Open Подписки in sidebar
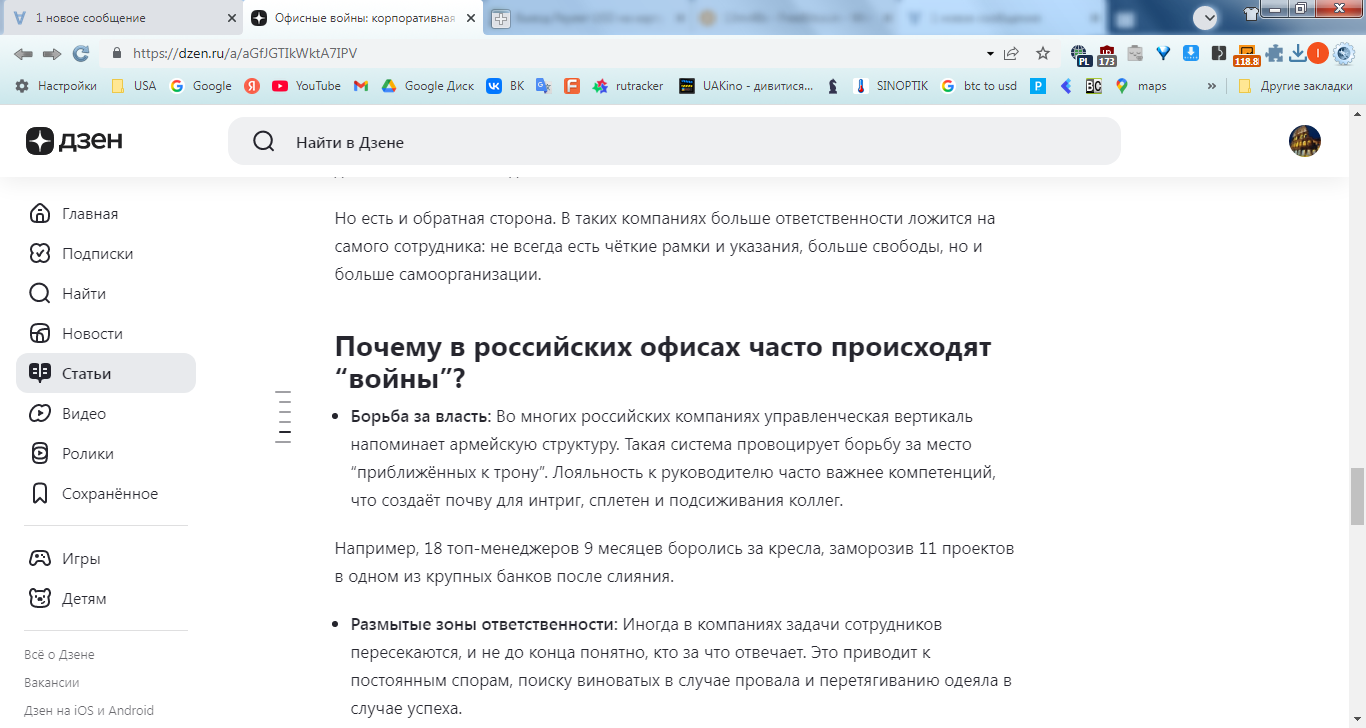This screenshot has height=728, width=1366. coord(106,253)
